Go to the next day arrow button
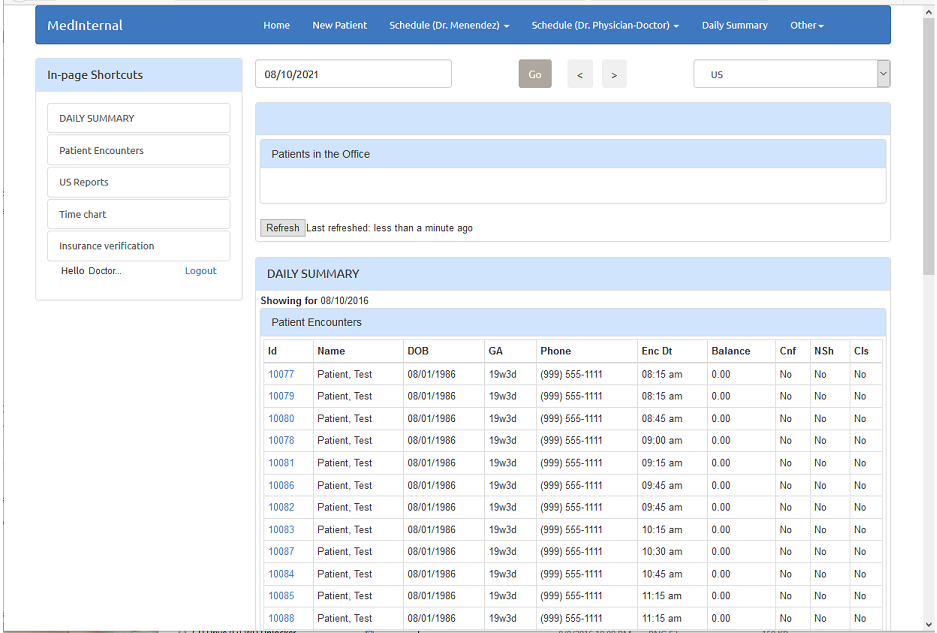Viewport: 937px width, 633px height. (614, 74)
